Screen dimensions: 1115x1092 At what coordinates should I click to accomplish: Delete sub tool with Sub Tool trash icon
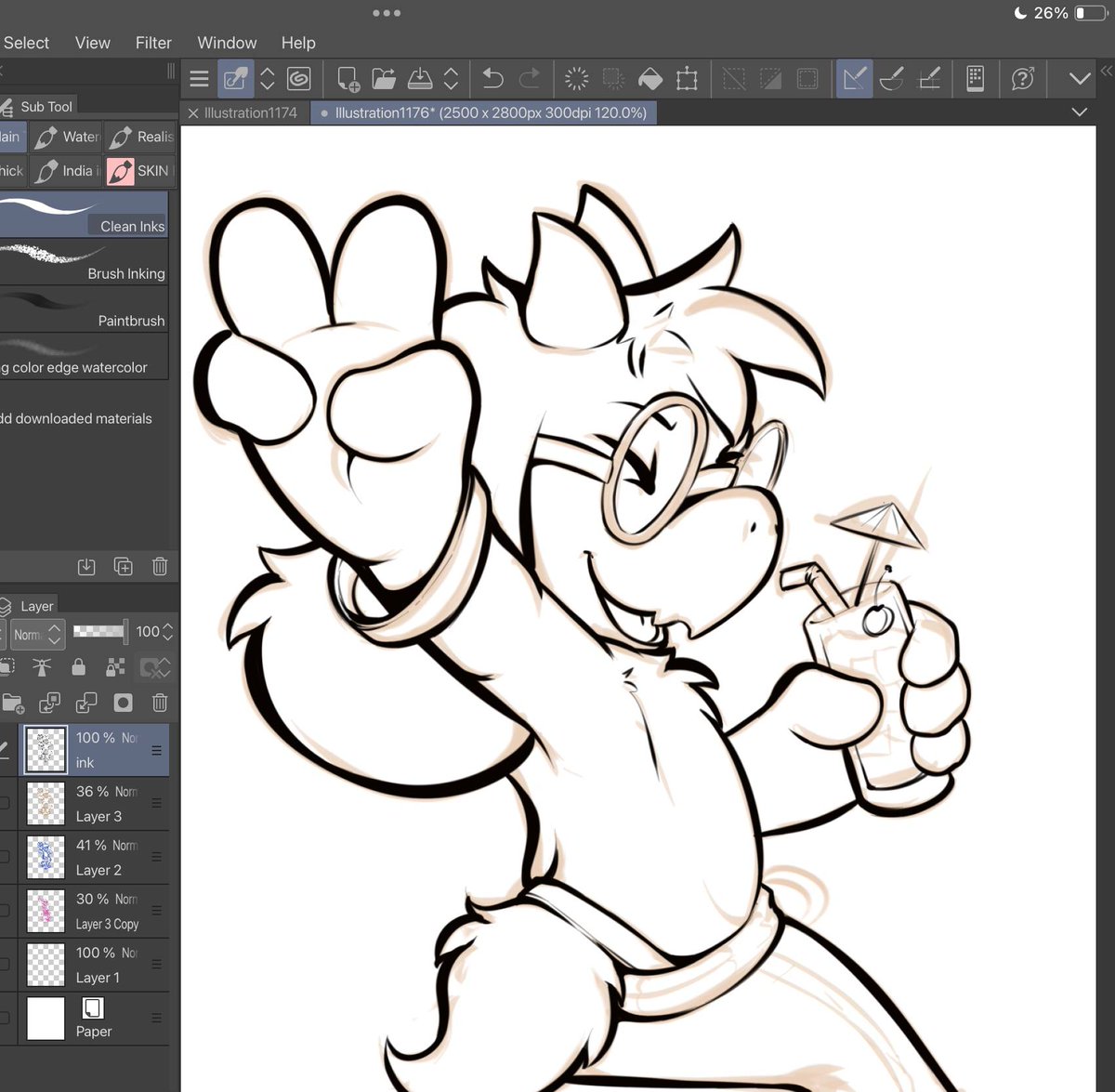160,566
